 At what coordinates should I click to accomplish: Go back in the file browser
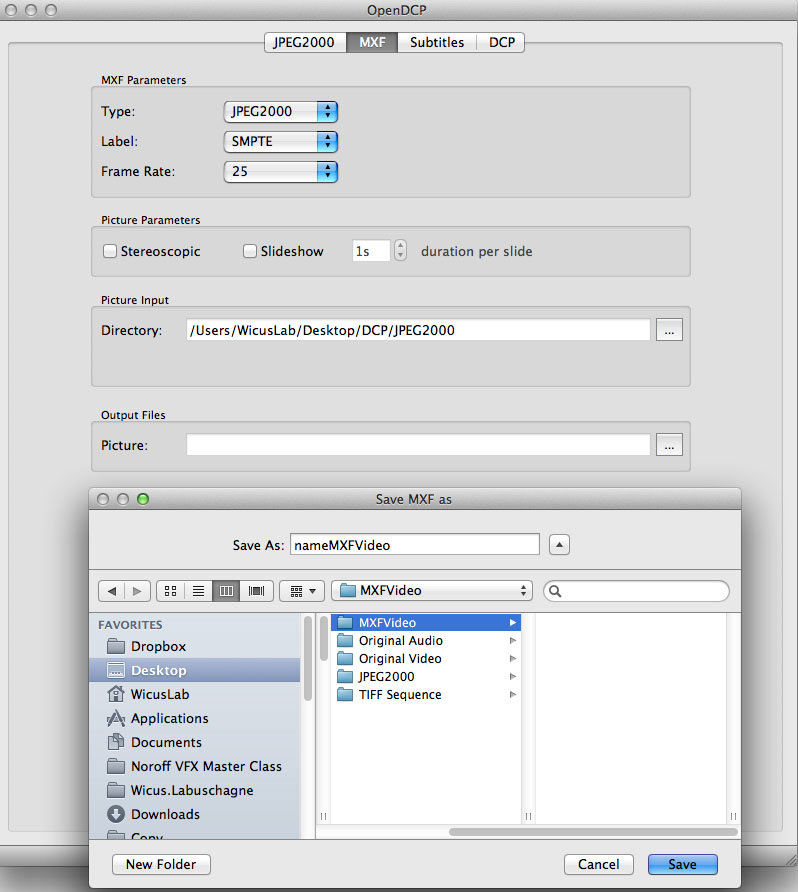pyautogui.click(x=111, y=591)
